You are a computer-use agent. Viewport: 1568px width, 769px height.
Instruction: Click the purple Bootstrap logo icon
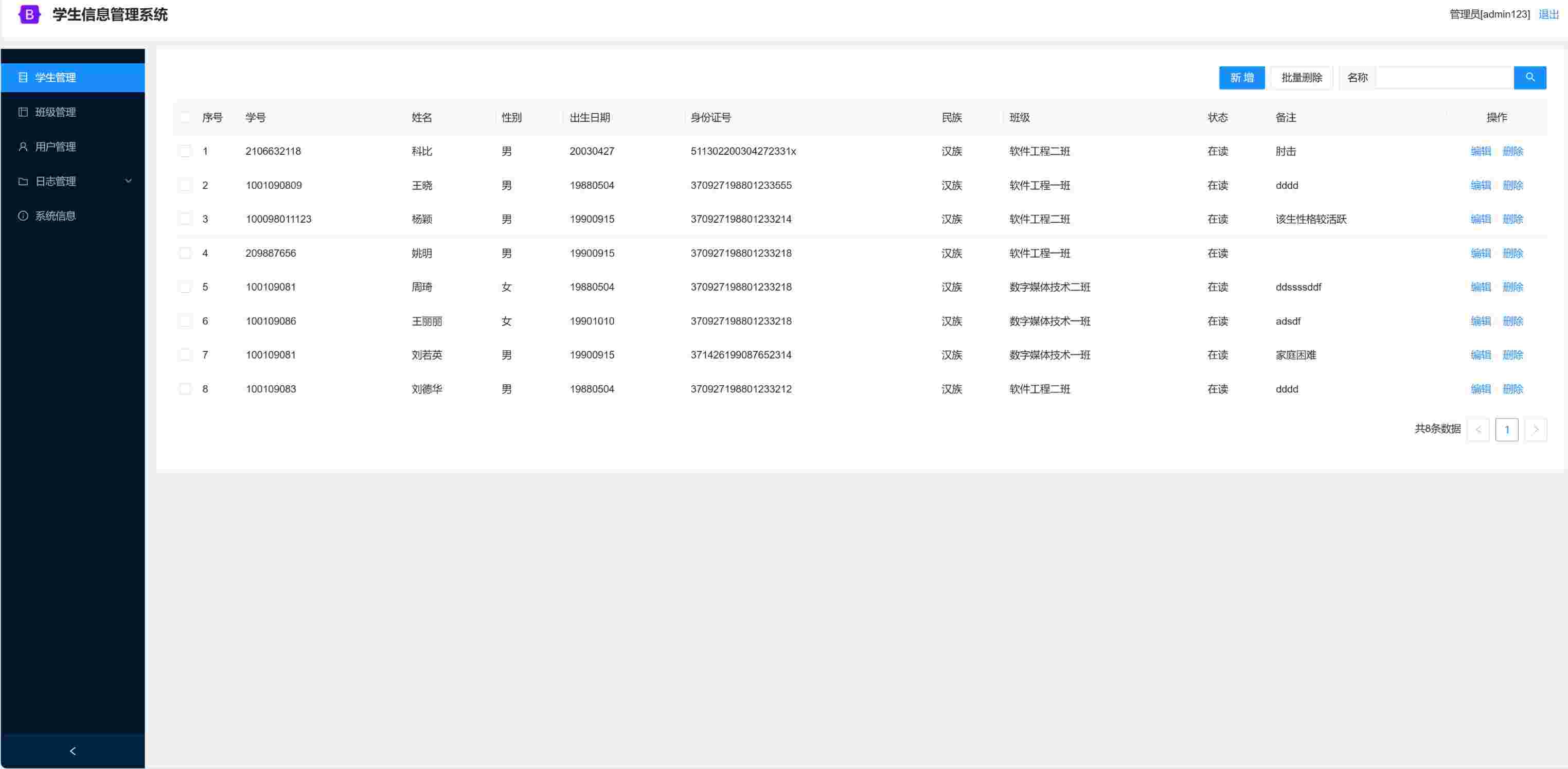point(29,14)
